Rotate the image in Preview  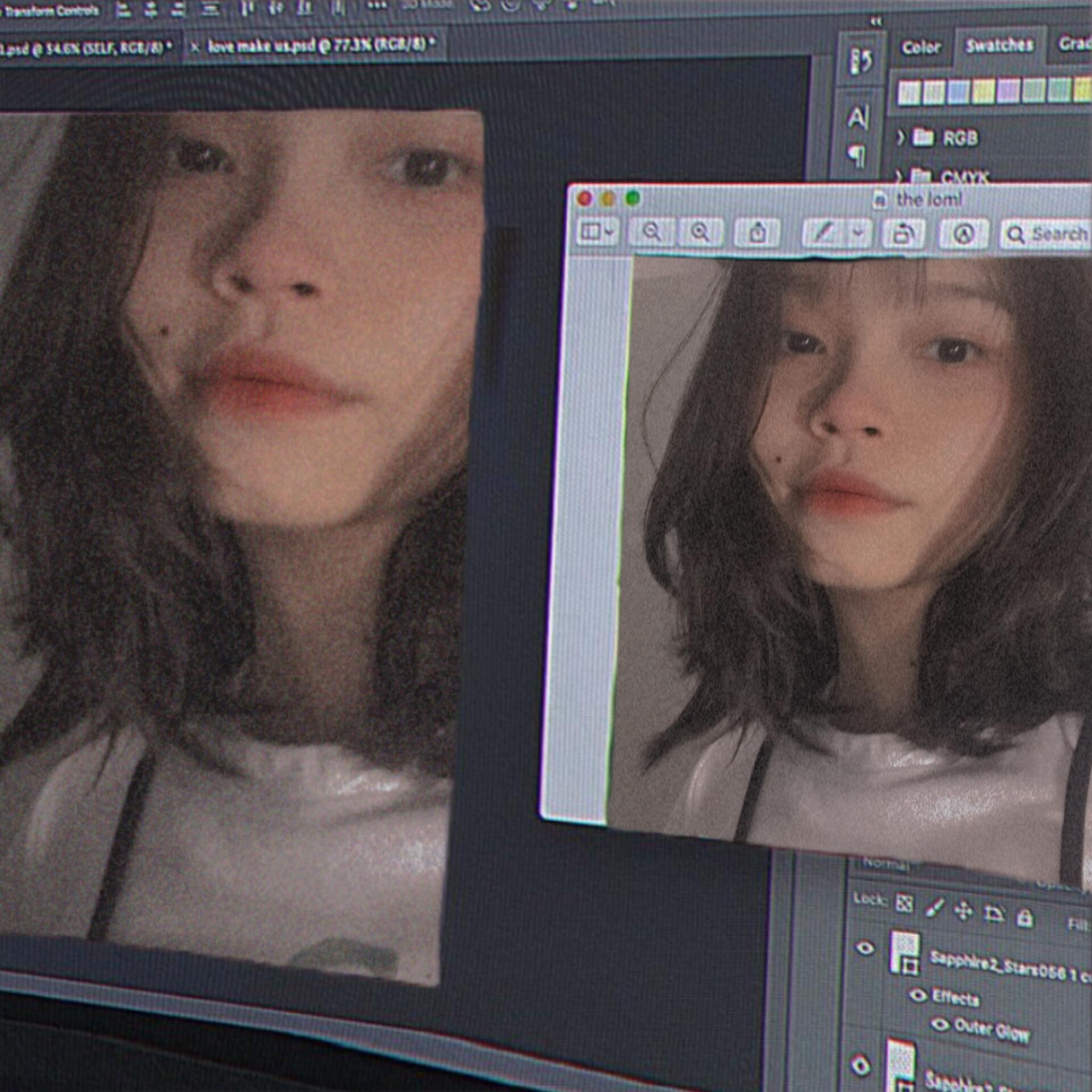(x=903, y=234)
